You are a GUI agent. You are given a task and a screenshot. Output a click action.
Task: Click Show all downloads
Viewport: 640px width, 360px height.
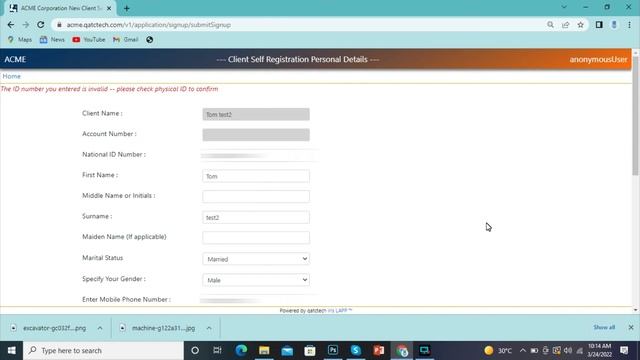[x=604, y=327]
